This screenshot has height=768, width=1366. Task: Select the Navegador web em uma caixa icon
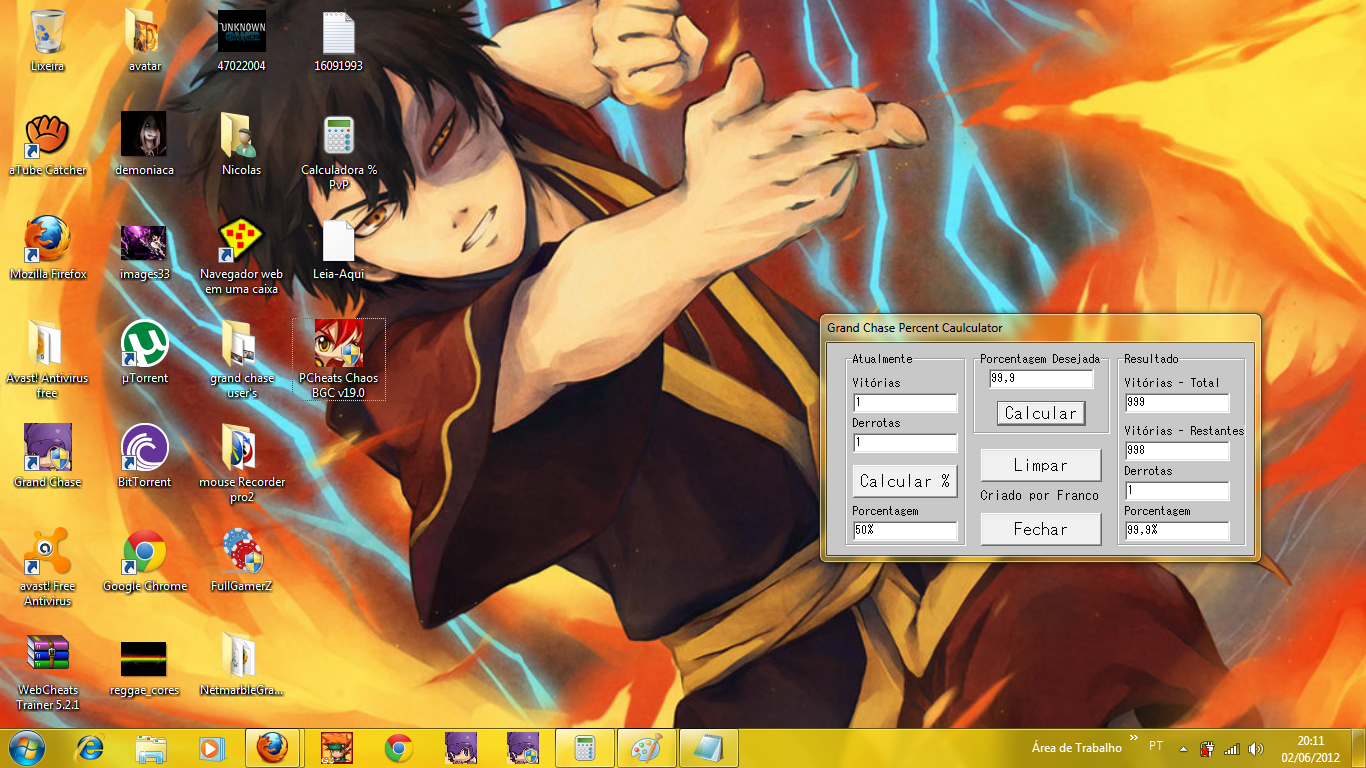pos(241,256)
